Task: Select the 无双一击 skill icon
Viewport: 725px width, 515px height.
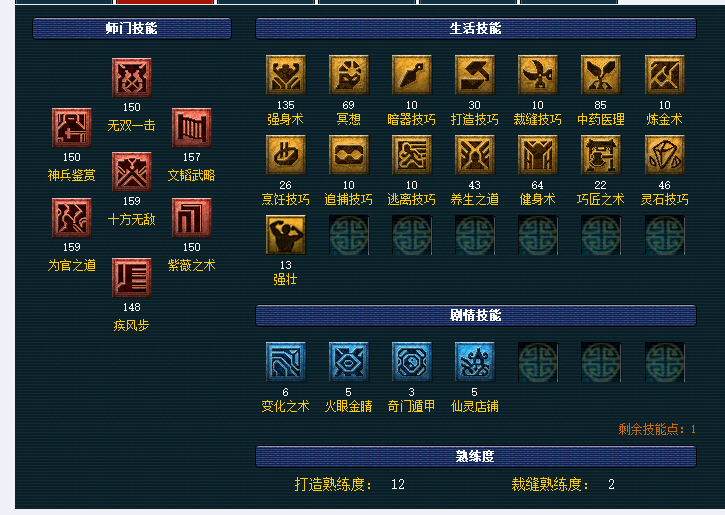Action: coord(132,78)
